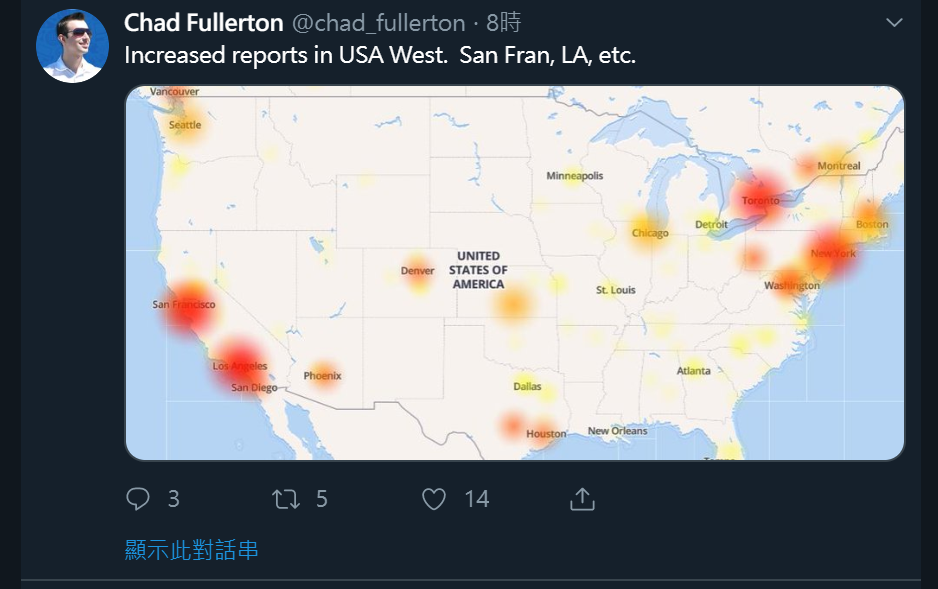This screenshot has width=938, height=589.
Task: Open tweet options chevron menu
Action: click(x=894, y=23)
